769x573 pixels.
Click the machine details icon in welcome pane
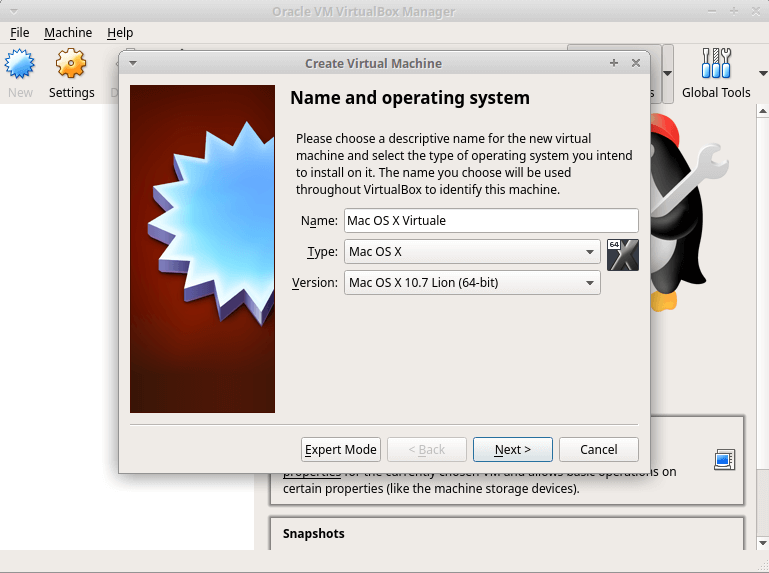tap(724, 460)
